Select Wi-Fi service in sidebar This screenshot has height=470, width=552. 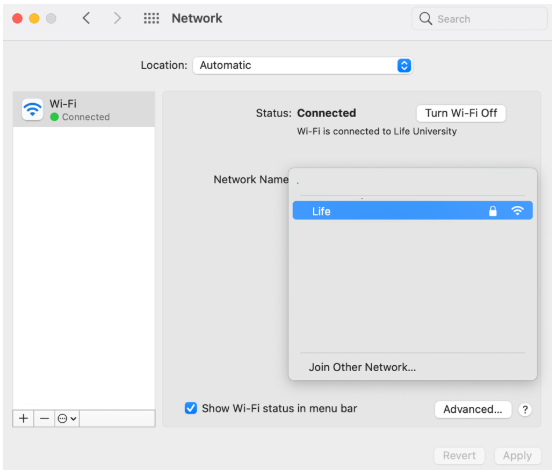click(84, 109)
